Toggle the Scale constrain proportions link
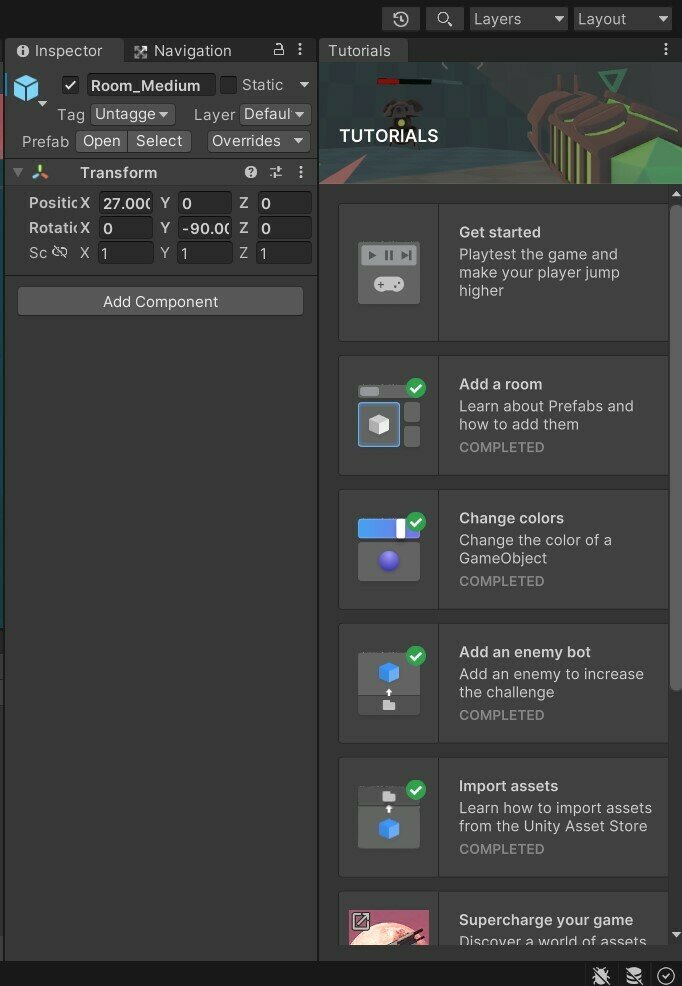The width and height of the screenshot is (682, 986). [60, 253]
